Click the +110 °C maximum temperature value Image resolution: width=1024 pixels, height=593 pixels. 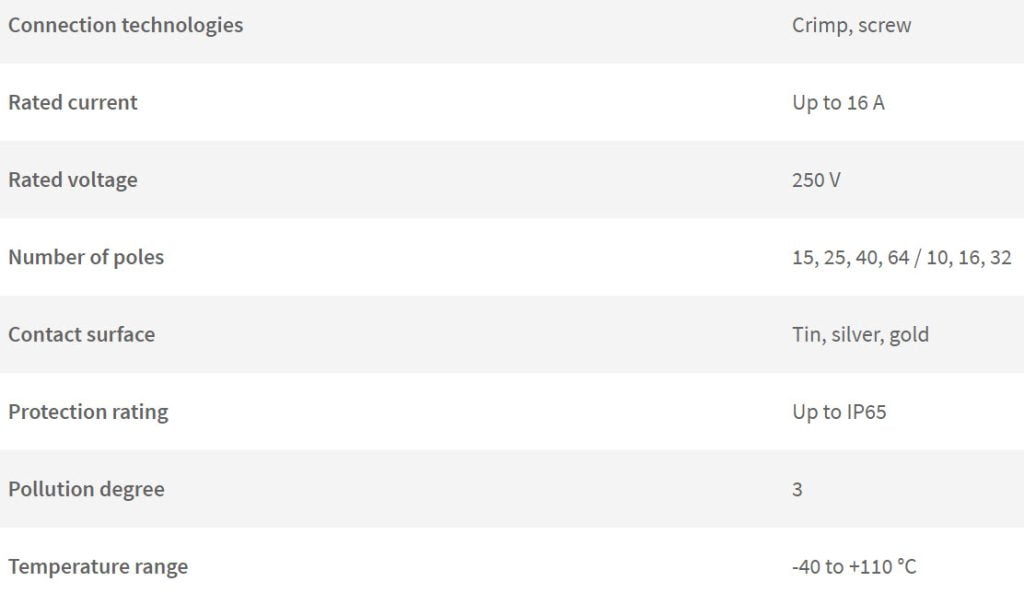pos(884,567)
